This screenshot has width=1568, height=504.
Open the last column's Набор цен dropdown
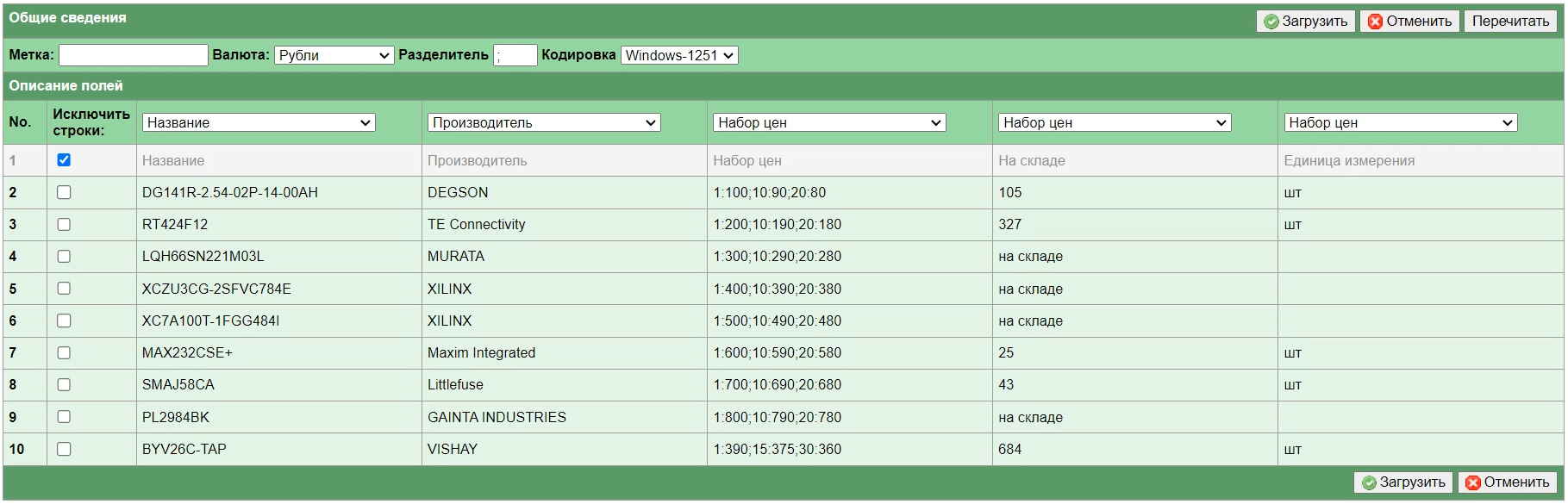(x=1400, y=122)
